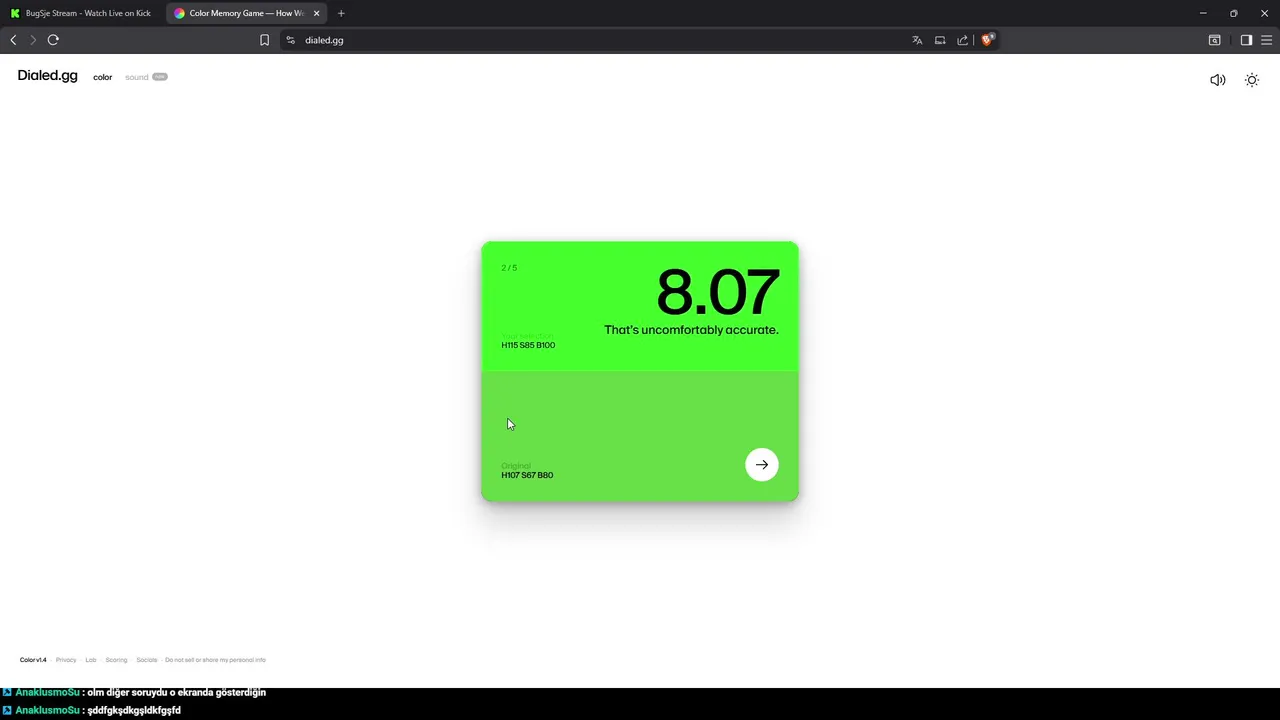Close the browser window

pyautogui.click(x=1264, y=13)
